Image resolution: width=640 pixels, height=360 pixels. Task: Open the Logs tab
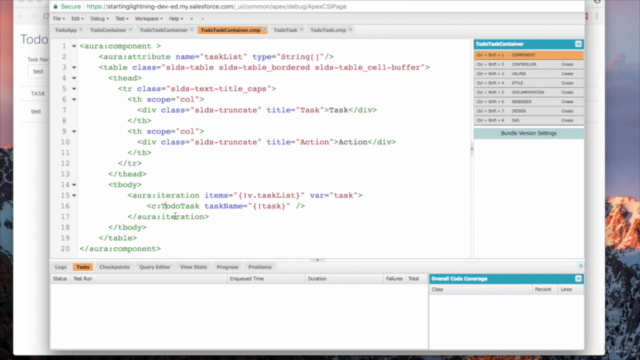tap(60, 267)
